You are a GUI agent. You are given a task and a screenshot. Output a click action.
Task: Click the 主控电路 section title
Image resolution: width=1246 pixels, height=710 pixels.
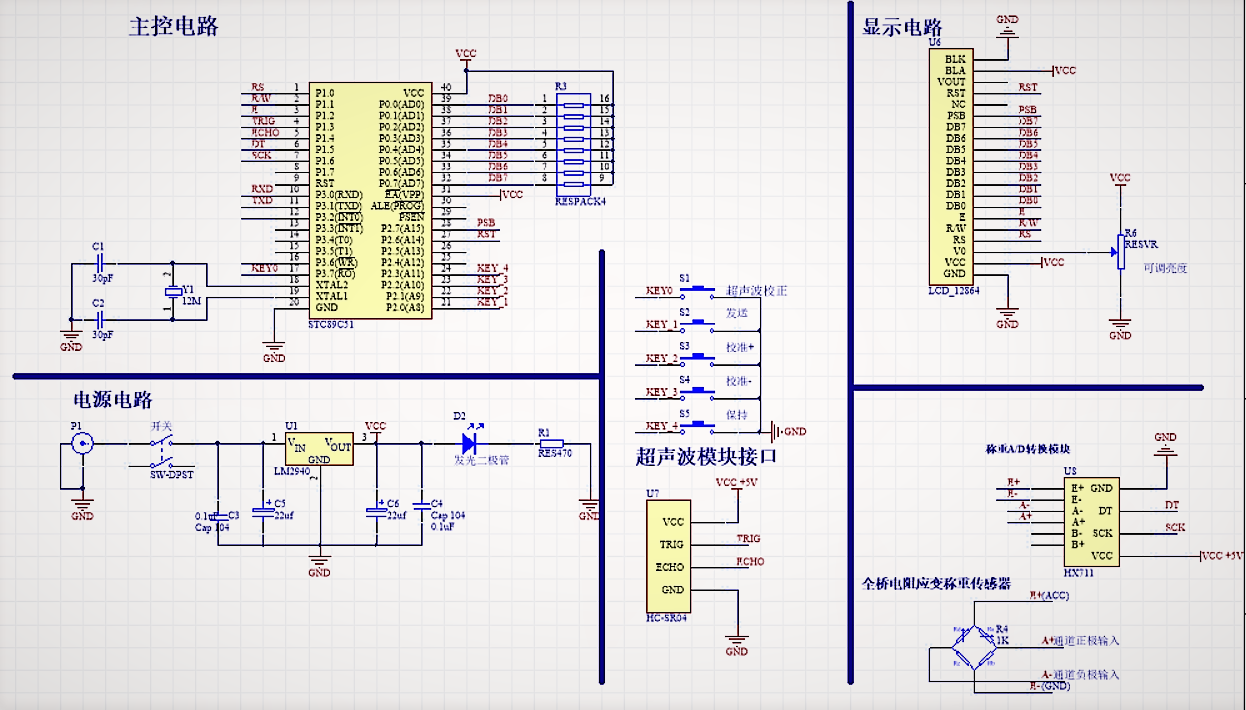tap(174, 27)
